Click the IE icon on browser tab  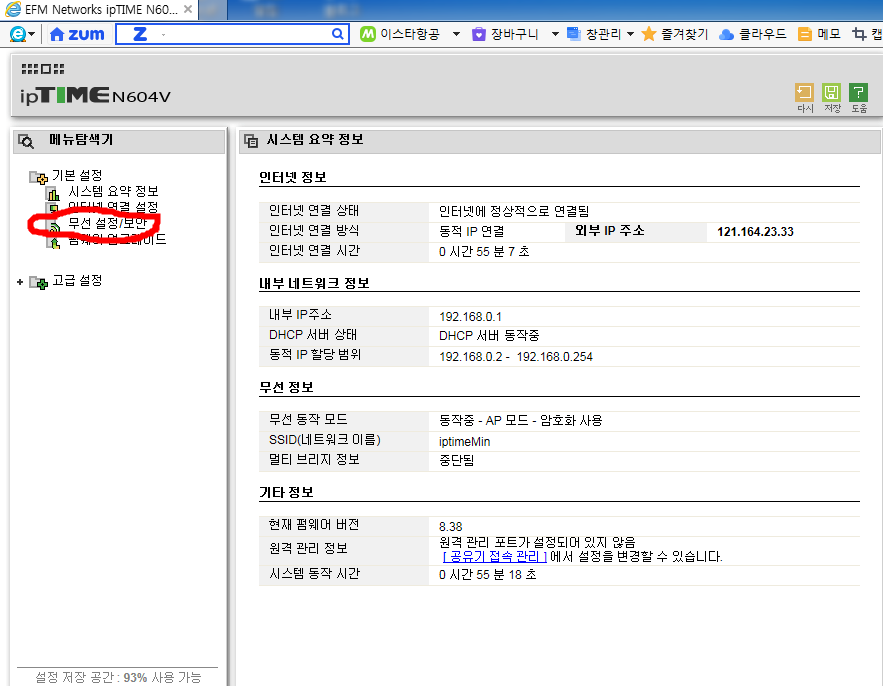coord(12,9)
